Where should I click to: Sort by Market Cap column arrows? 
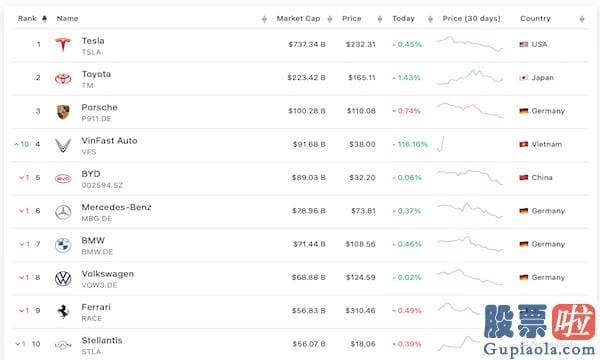[x=329, y=19]
